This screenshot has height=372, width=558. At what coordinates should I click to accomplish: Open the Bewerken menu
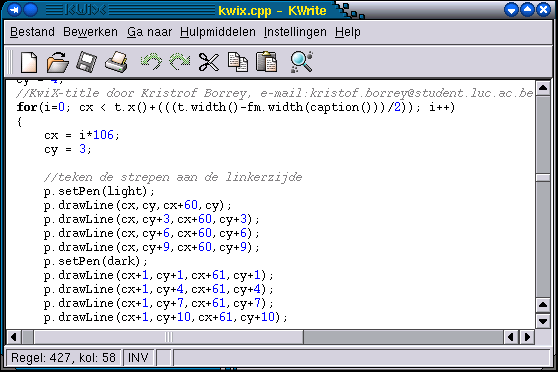[x=90, y=32]
